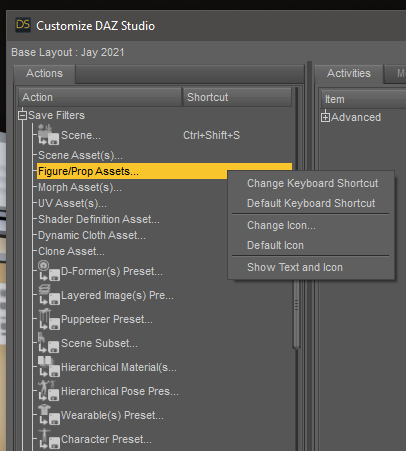This screenshot has height=451, width=406.
Task: Click the Character Preset icon
Action: click(x=49, y=439)
